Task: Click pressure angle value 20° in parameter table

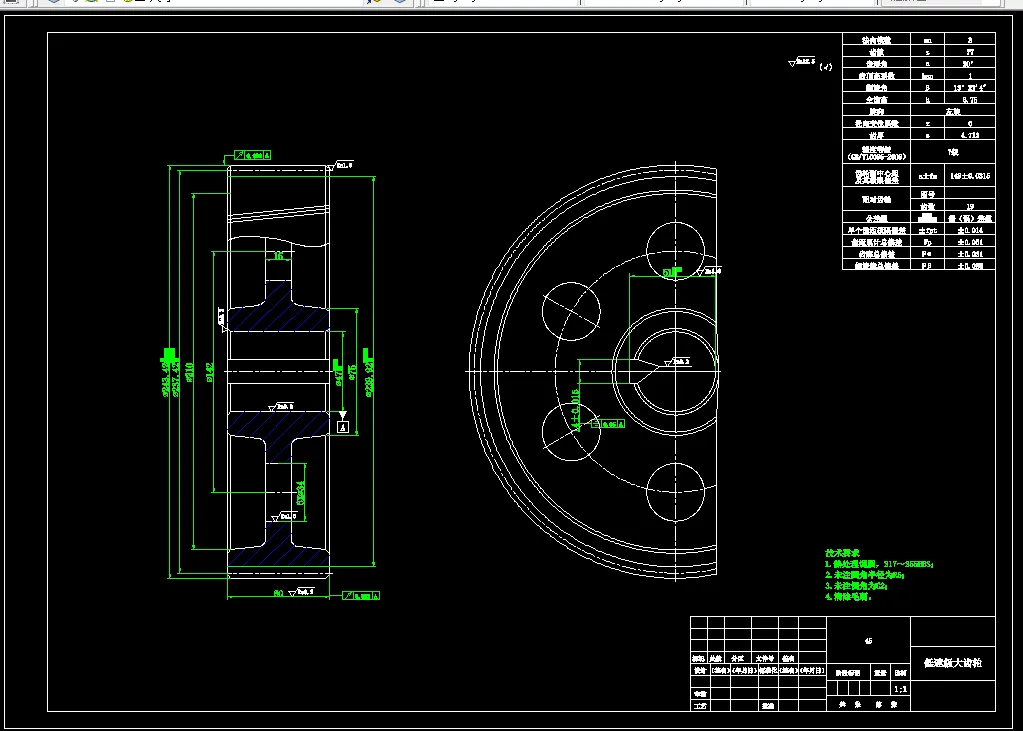Action: coord(970,64)
